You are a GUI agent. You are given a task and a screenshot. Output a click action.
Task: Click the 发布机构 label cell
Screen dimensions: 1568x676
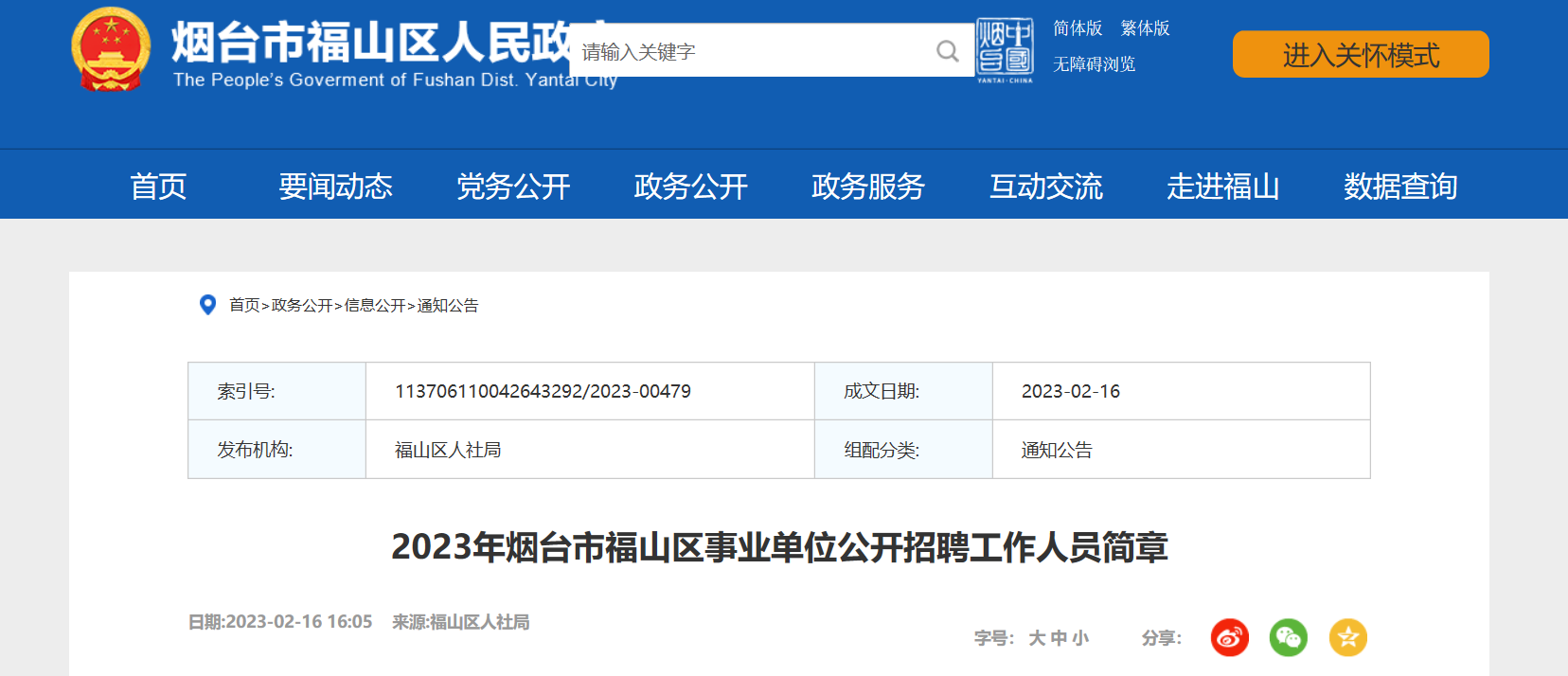tap(276, 450)
